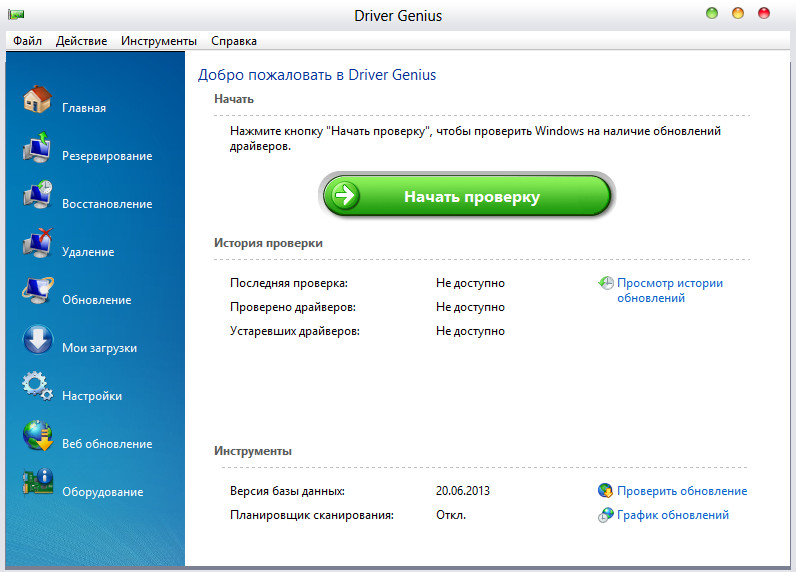Open the Действие menu

(x=81, y=41)
